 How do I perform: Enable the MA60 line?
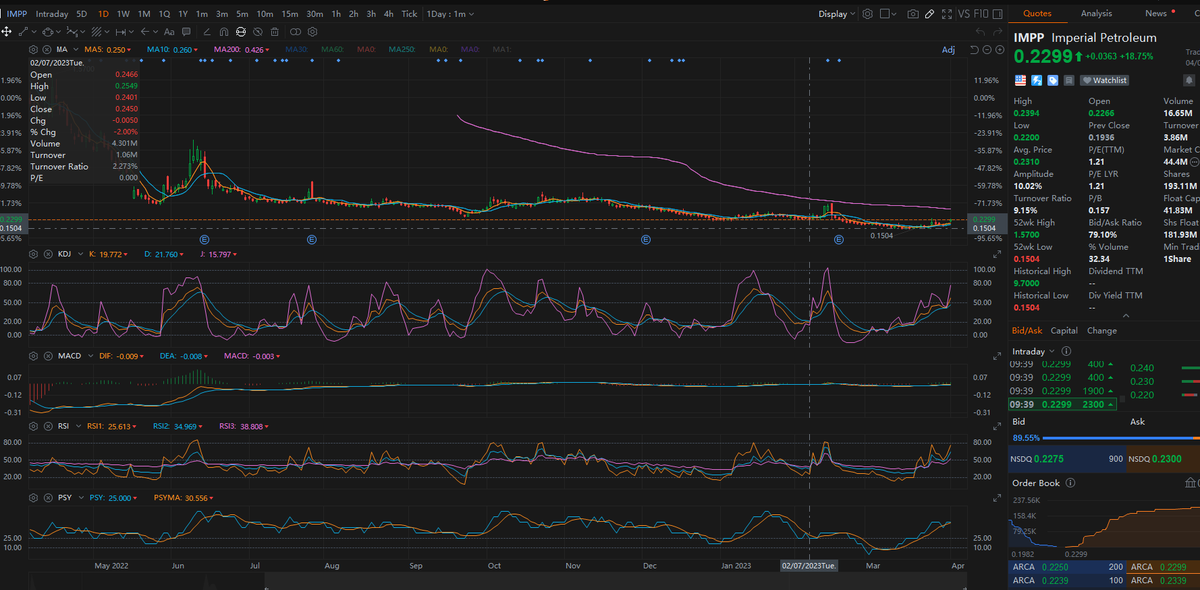(x=333, y=49)
